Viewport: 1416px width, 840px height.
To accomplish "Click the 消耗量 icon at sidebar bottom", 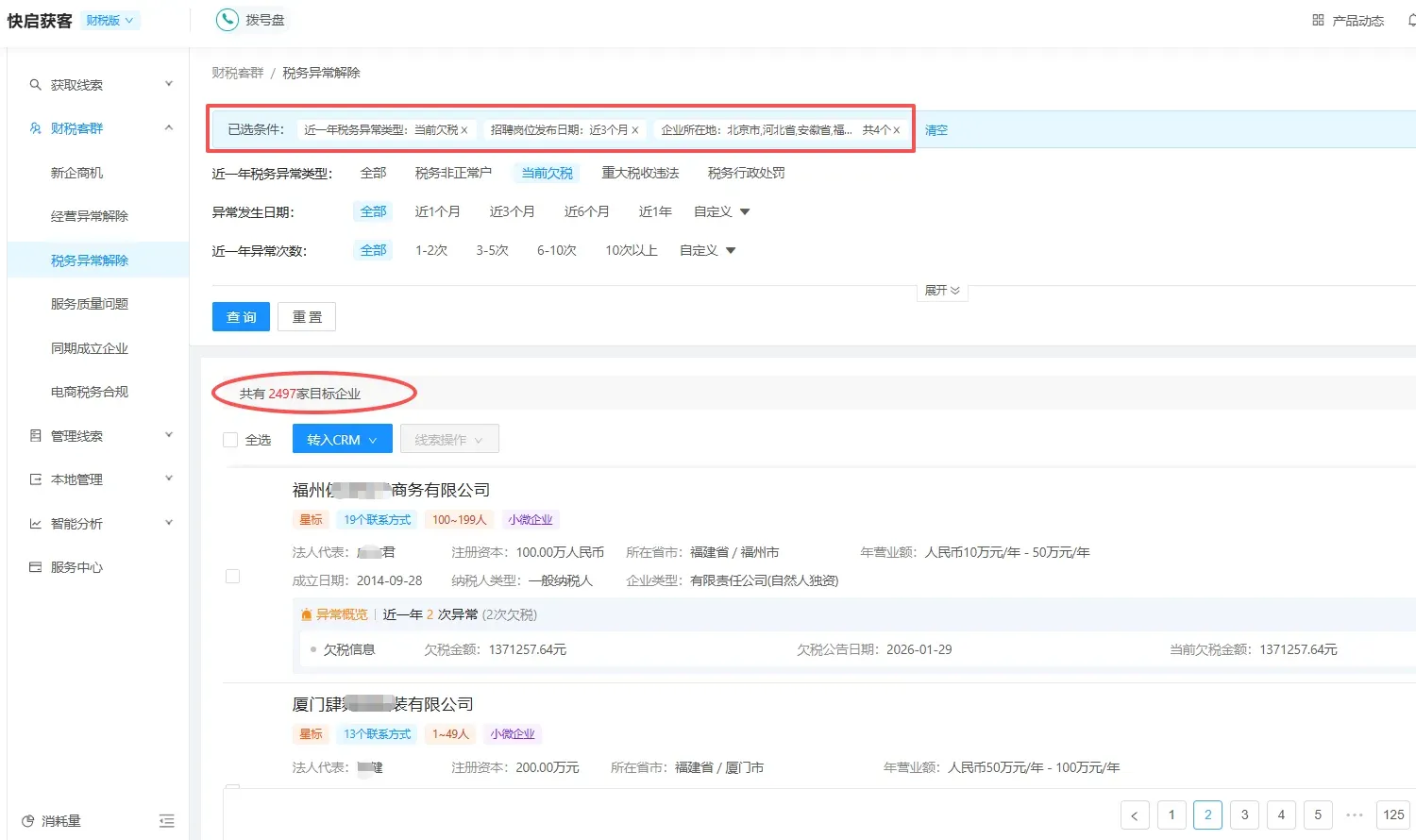I will (27, 821).
